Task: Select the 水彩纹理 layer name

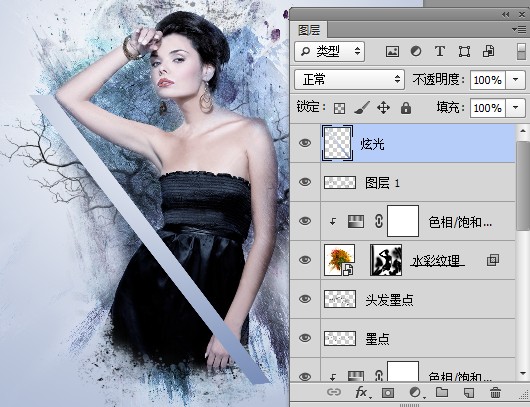Action: pyautogui.click(x=437, y=261)
